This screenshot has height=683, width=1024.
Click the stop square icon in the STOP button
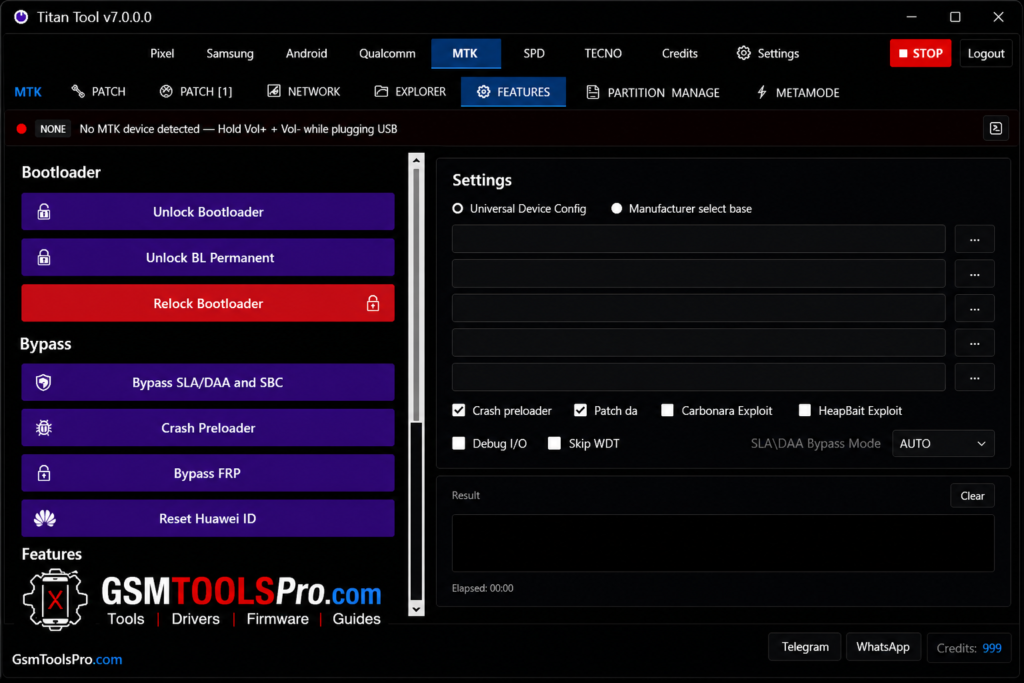coord(903,54)
